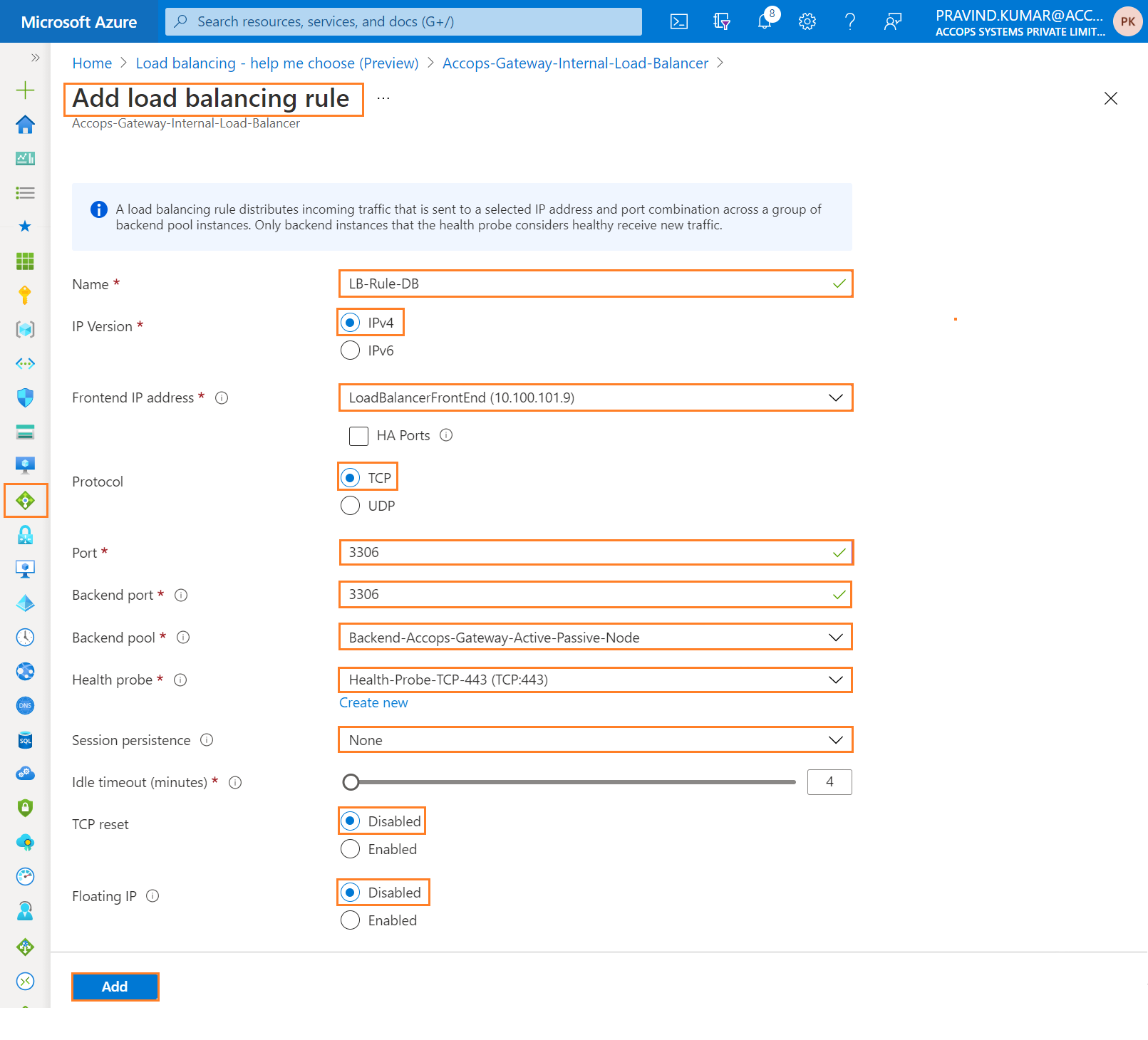Show info tooltip for Health probe
The height and width of the screenshot is (1040, 1148).
pyautogui.click(x=180, y=680)
